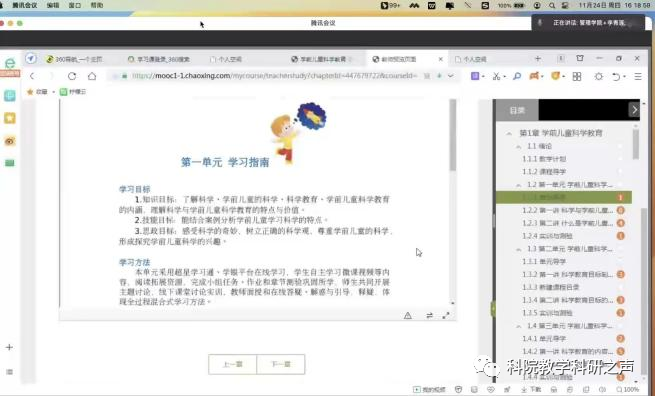Open the four-square apps grid icon
655x396 pixels.
click(577, 76)
